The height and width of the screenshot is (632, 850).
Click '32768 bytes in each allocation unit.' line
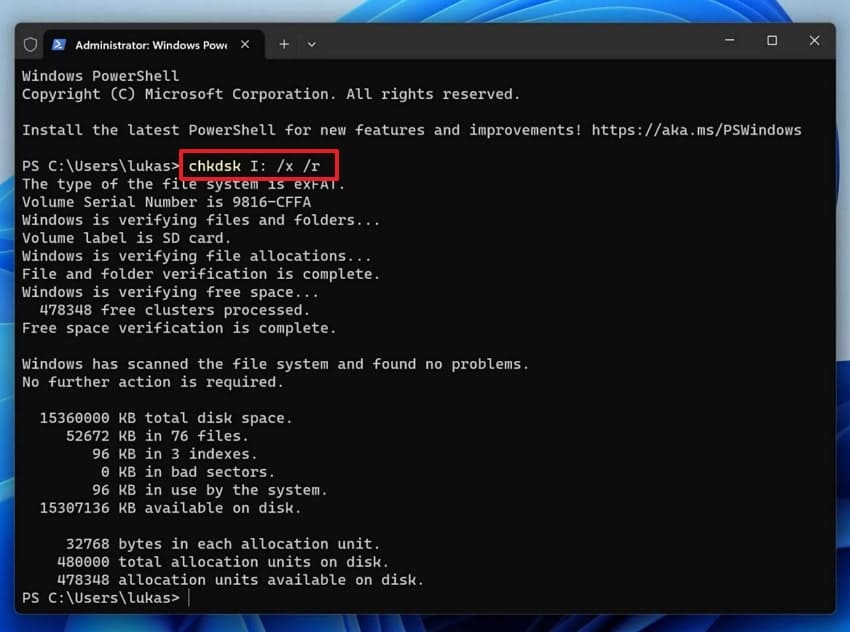pyautogui.click(x=223, y=544)
